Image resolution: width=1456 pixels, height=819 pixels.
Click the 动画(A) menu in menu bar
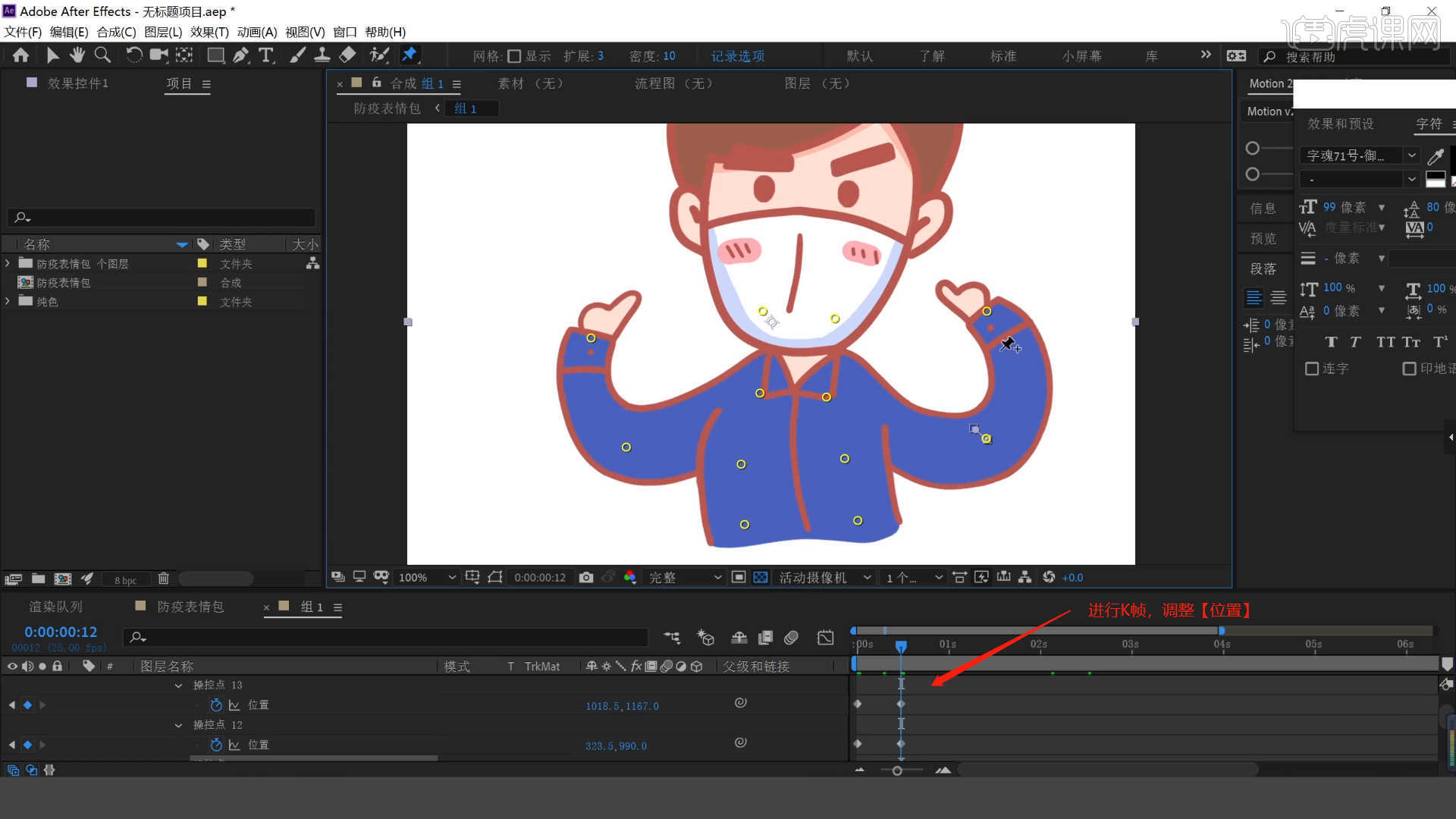(x=257, y=31)
